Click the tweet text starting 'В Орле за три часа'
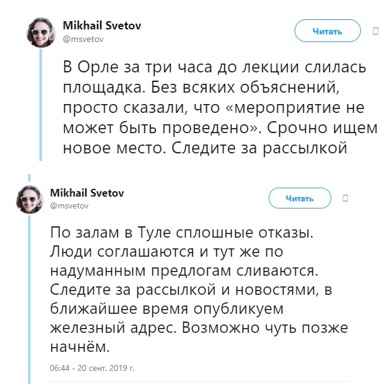390x391 pixels. click(220, 107)
